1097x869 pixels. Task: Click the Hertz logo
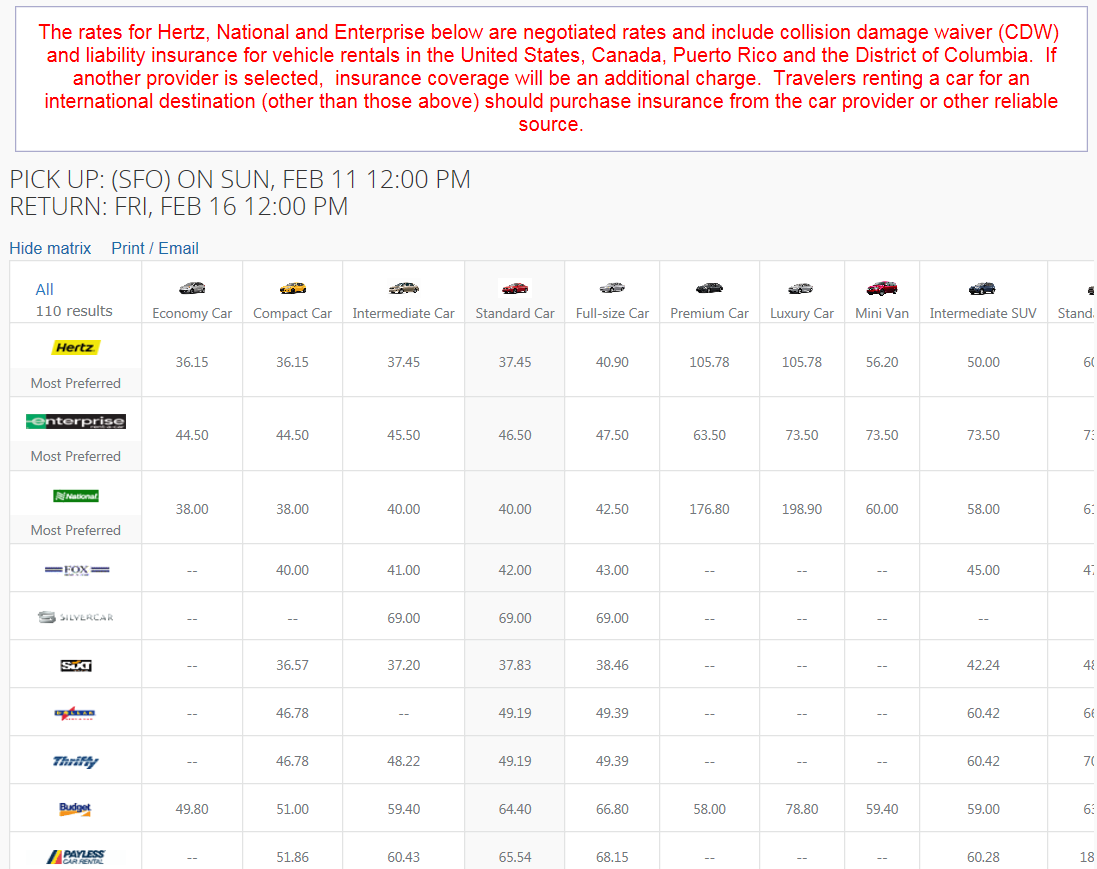(76, 347)
